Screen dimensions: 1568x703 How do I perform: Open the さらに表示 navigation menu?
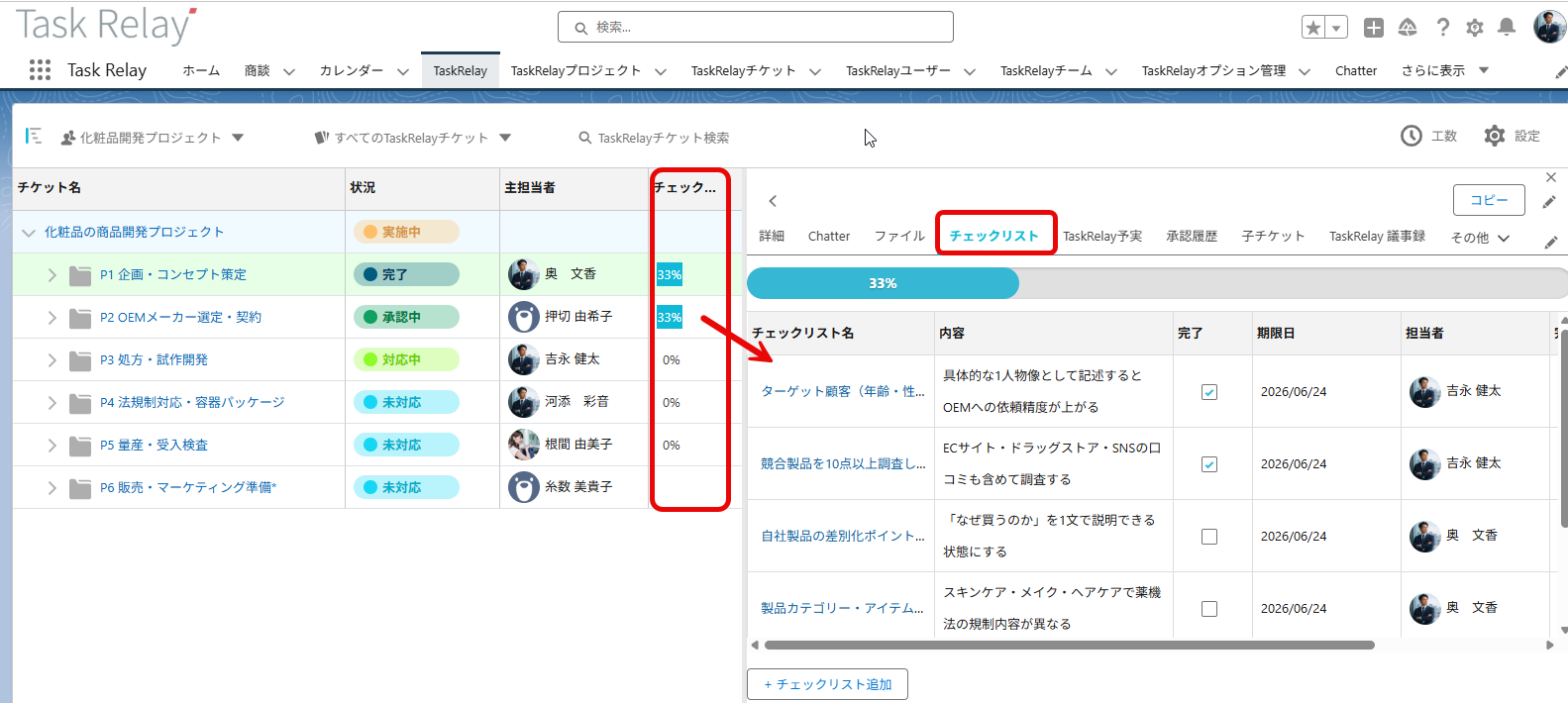[1445, 70]
